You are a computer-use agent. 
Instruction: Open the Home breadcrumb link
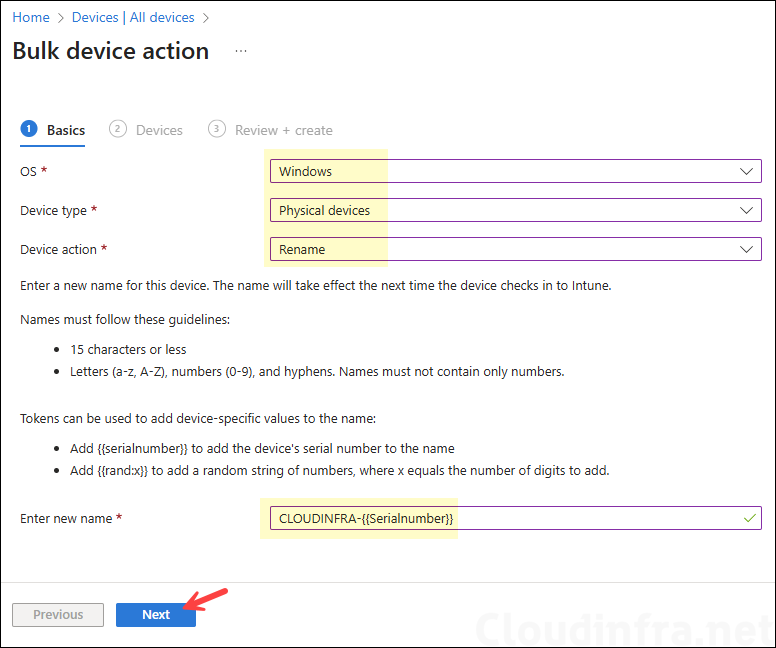(31, 17)
